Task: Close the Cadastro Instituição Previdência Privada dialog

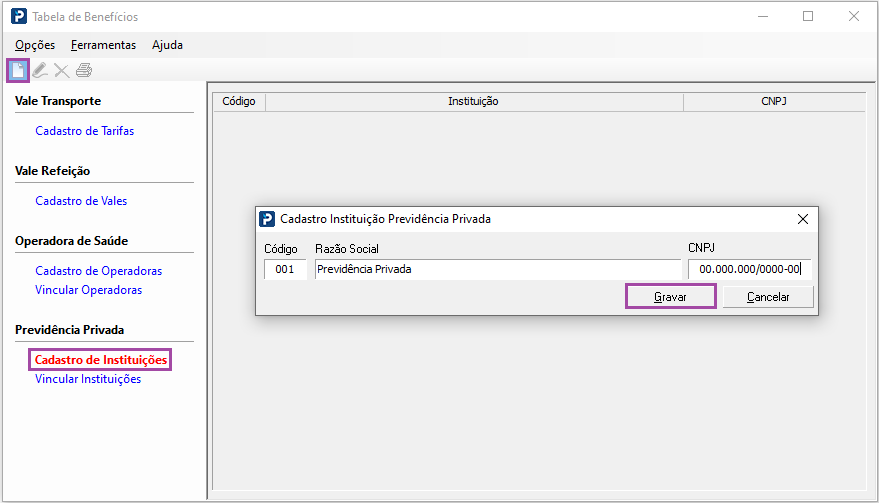Action: (x=802, y=219)
